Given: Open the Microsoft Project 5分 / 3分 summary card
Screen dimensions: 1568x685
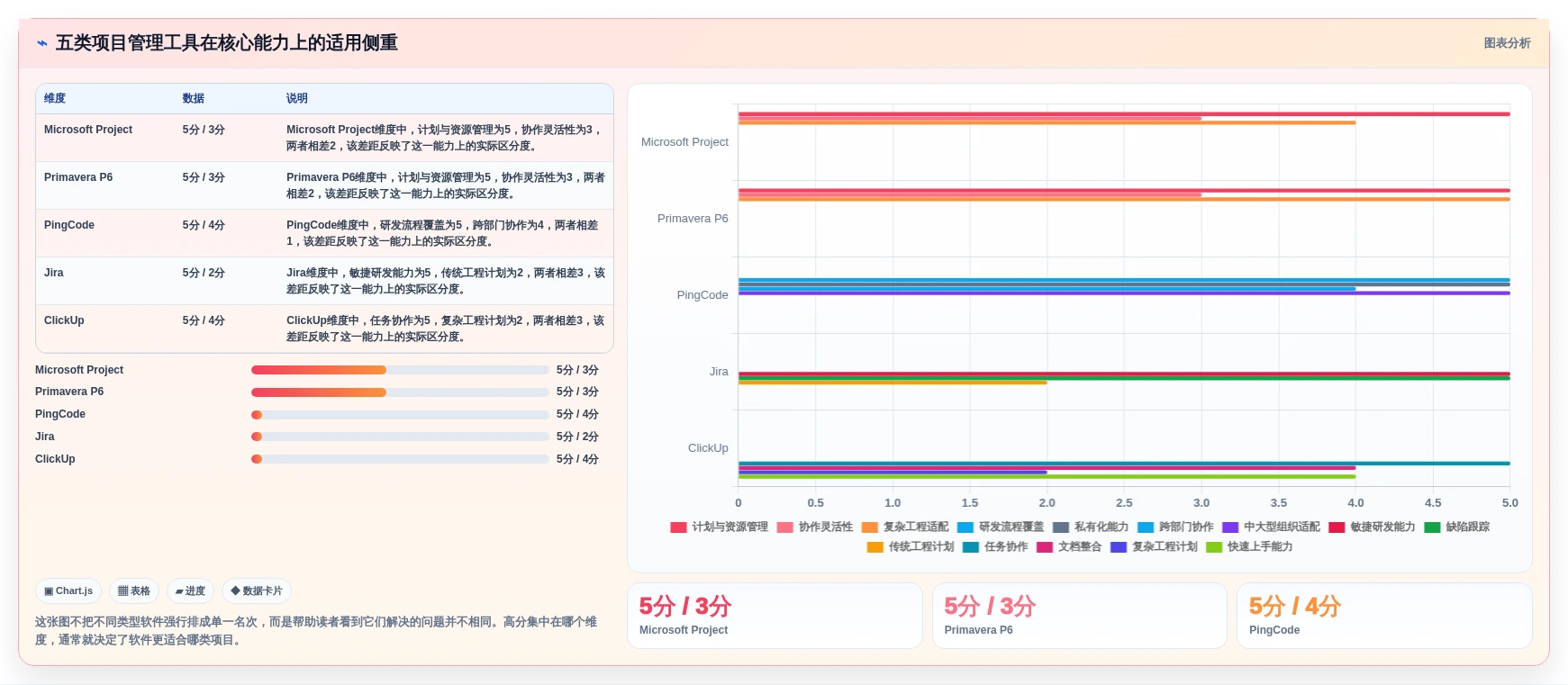Looking at the screenshot, I should coord(775,616).
